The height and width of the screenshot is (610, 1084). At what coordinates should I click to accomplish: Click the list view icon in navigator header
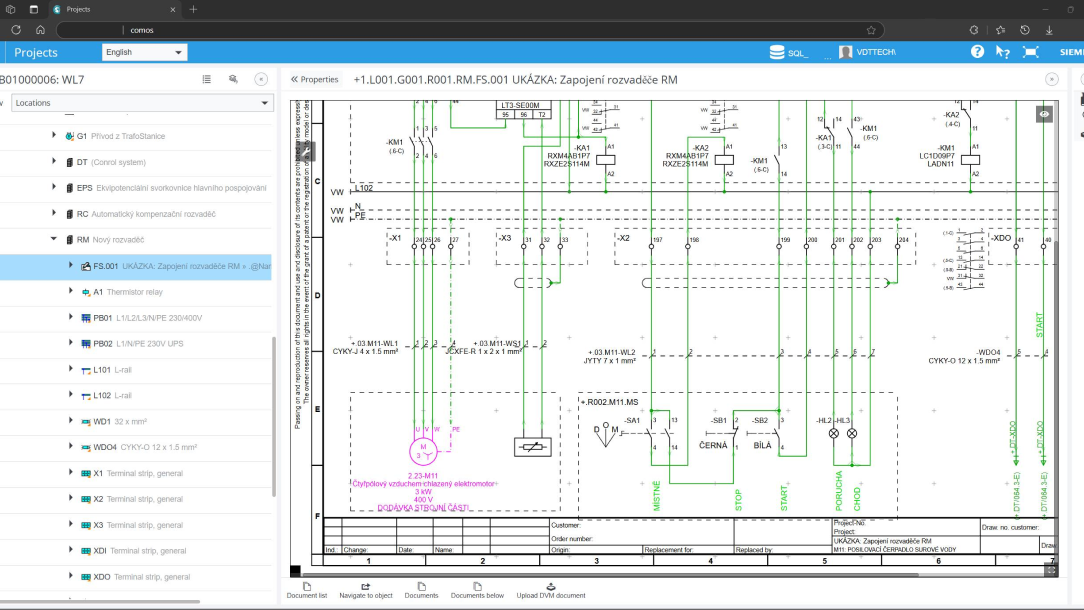pos(207,79)
